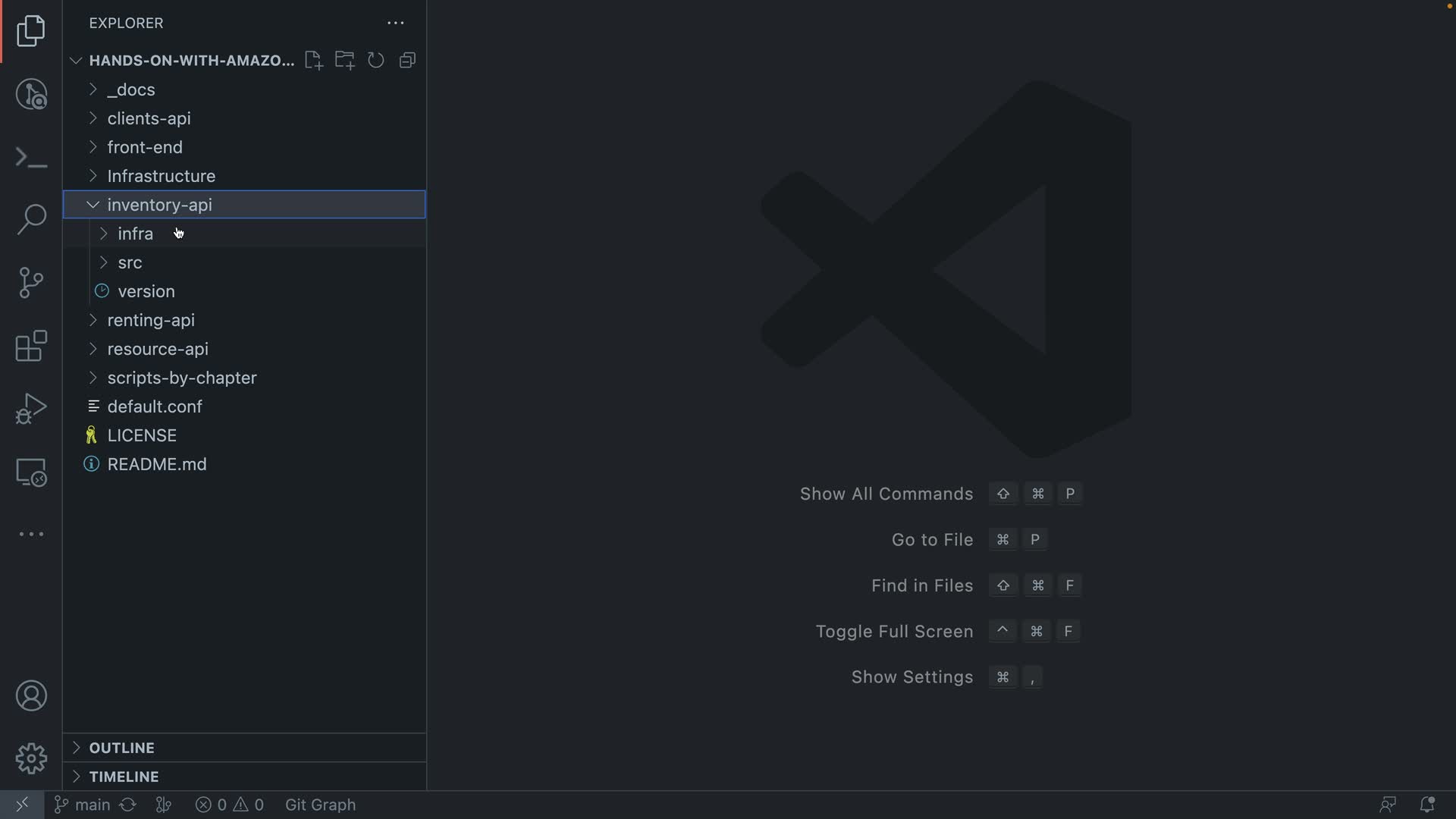
Task: Open the README.md file
Action: (x=156, y=464)
